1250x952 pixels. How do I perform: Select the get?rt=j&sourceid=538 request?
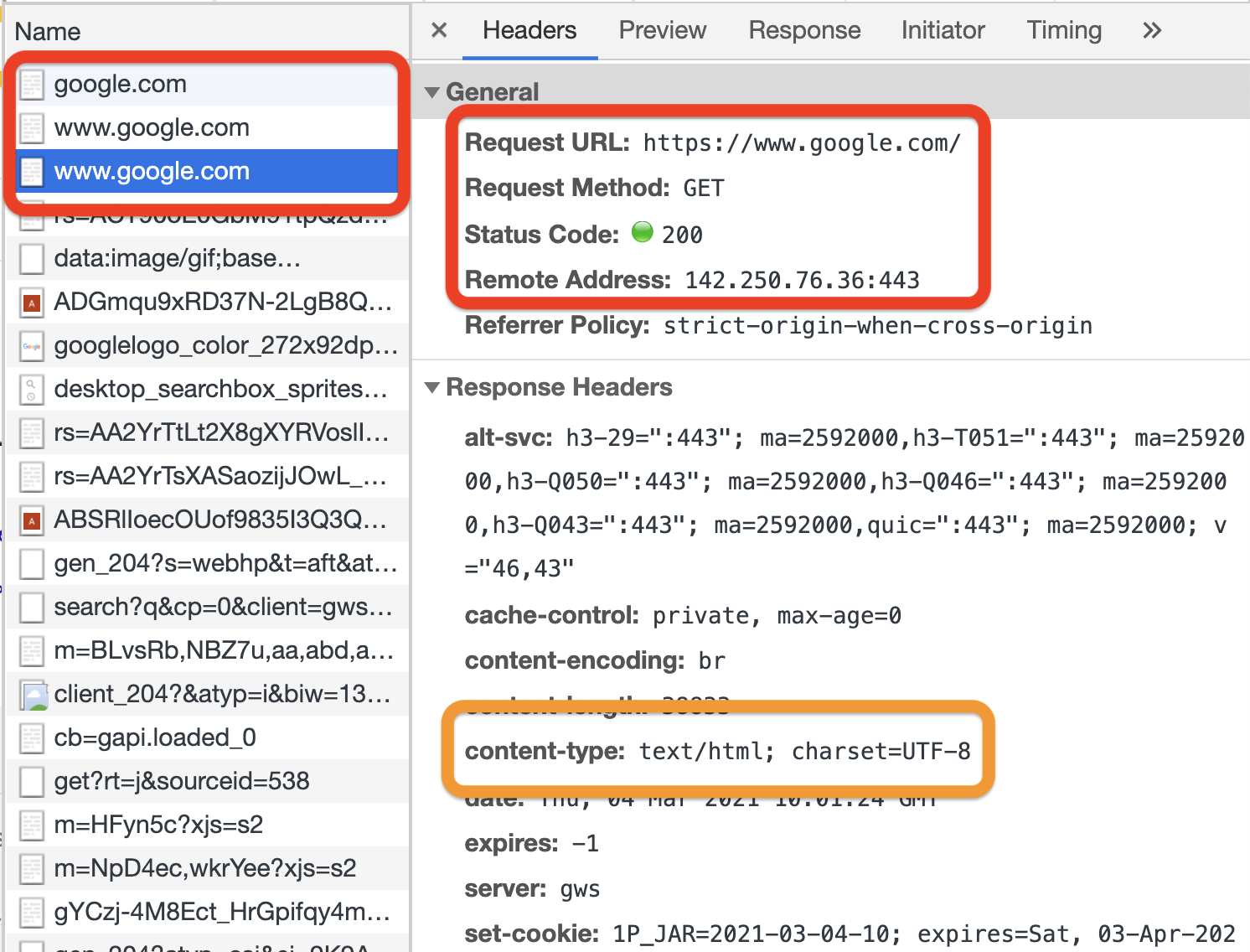tap(207, 781)
